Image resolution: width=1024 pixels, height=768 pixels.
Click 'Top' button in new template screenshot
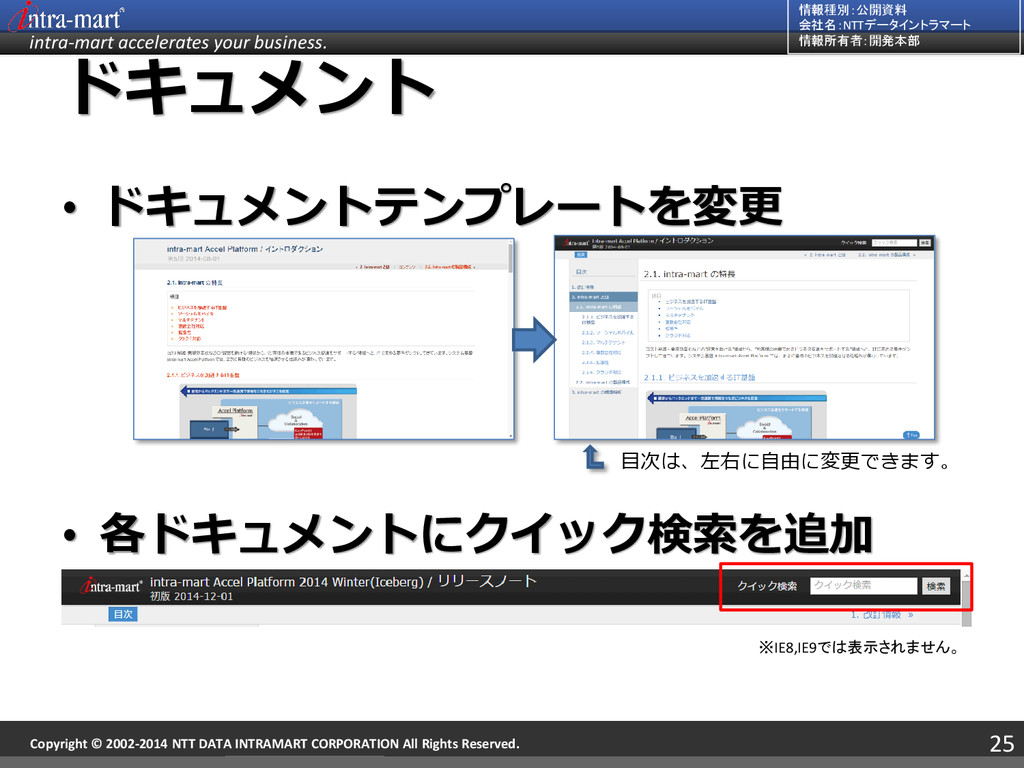[910, 434]
